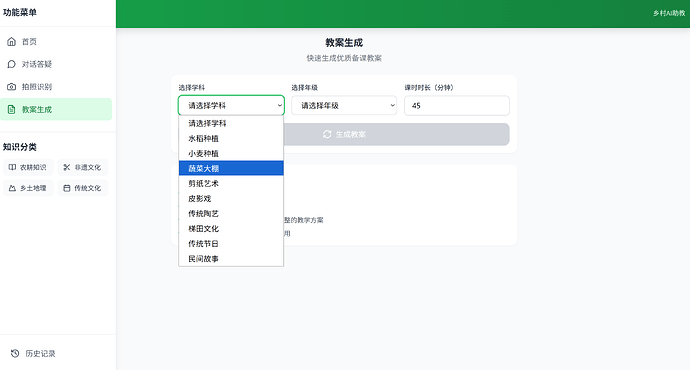
Task: Click the 功能菜单 sidebar title
Action: pos(20,12)
